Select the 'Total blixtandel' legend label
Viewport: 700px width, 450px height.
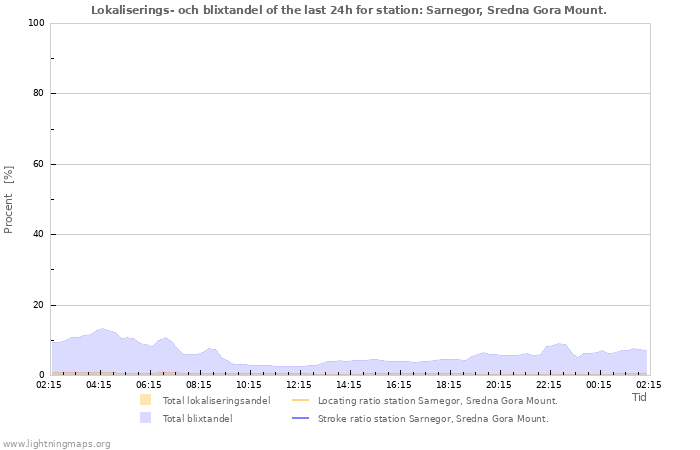point(197,418)
